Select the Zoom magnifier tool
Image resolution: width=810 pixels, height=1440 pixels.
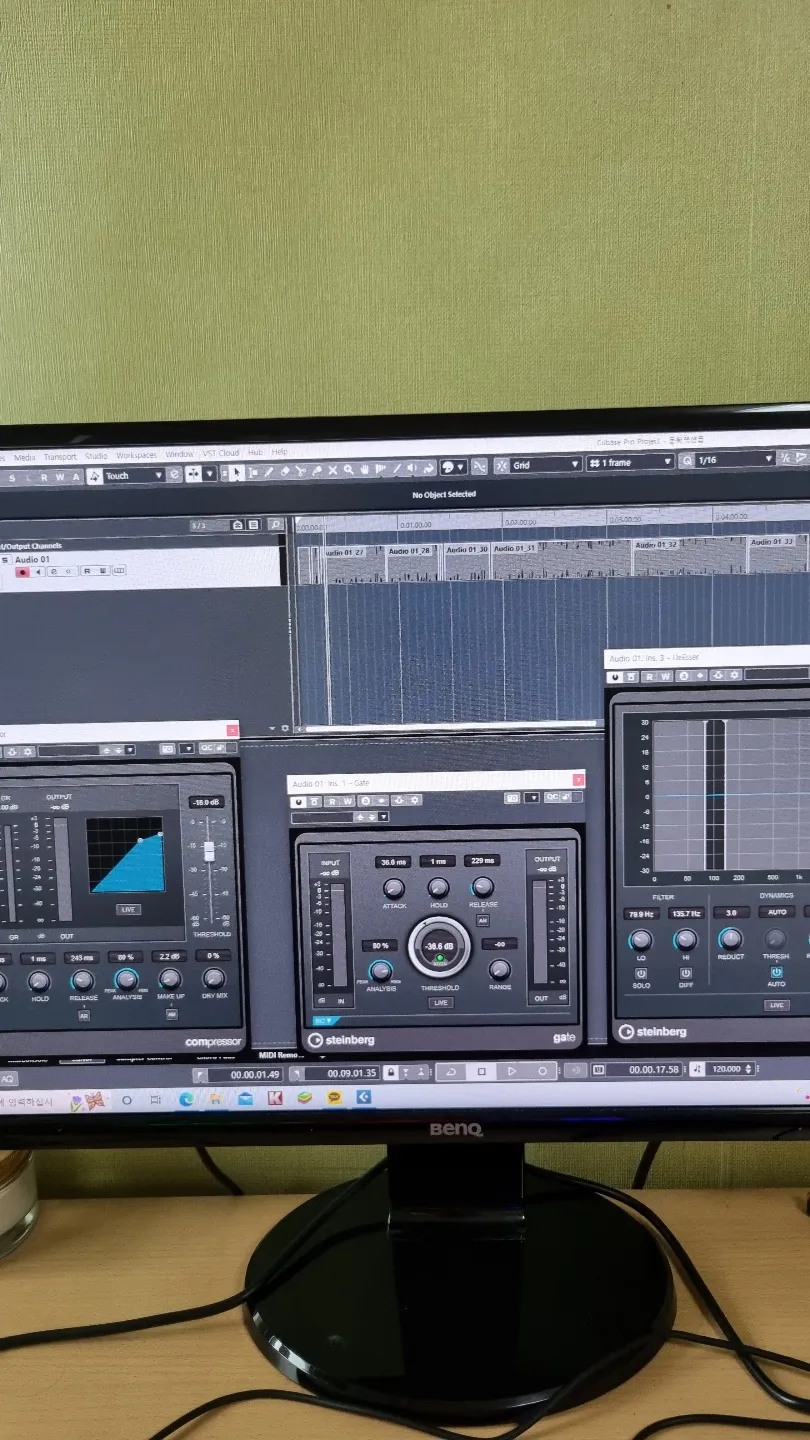pyautogui.click(x=348, y=470)
